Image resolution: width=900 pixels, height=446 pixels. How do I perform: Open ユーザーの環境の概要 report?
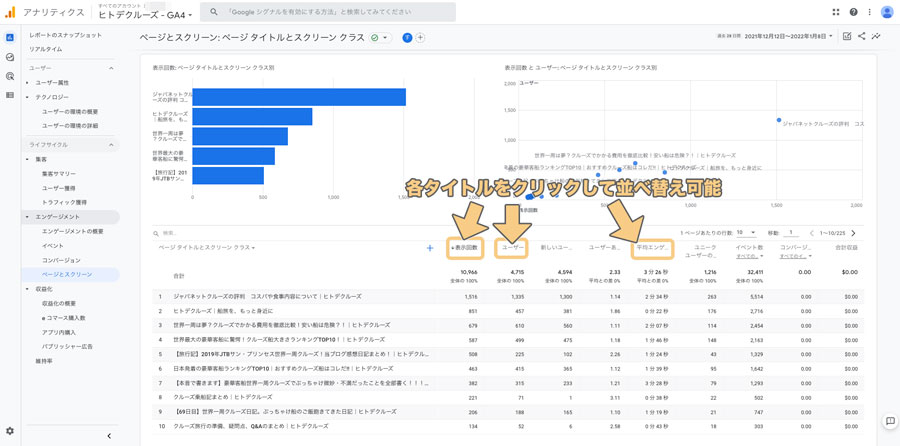[69, 111]
